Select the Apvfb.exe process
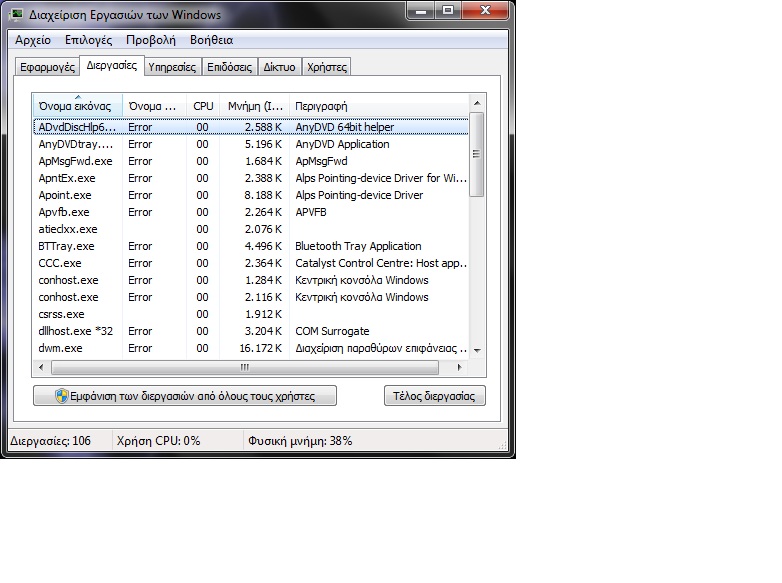 pyautogui.click(x=251, y=212)
